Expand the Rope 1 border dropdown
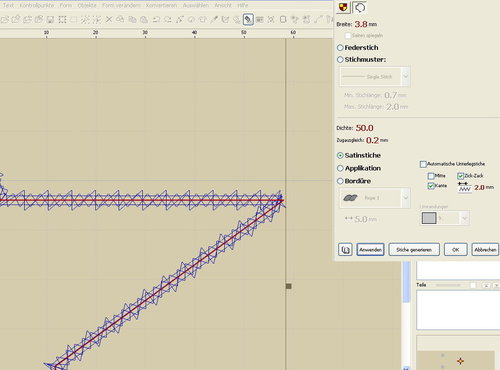This screenshot has width=500, height=370. pyautogui.click(x=405, y=198)
